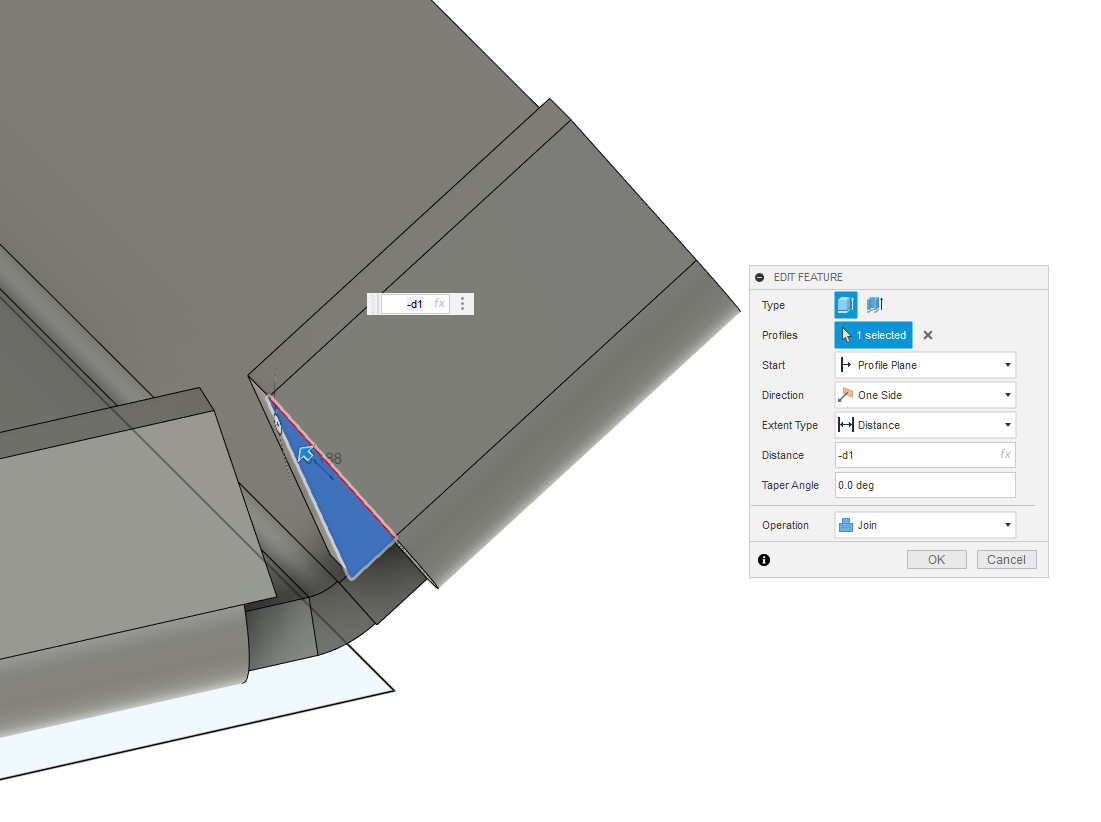Clear profile selection with the X
The width and height of the screenshot is (1101, 822).
927,334
